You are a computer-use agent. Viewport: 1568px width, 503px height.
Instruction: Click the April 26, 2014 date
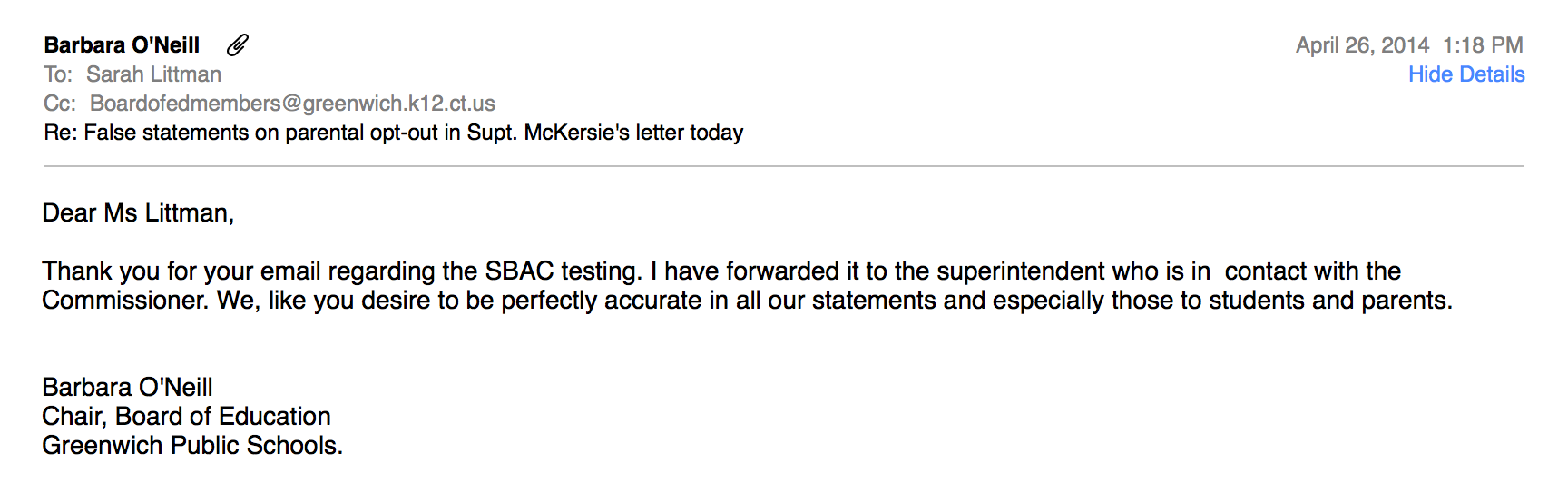pos(1361,45)
